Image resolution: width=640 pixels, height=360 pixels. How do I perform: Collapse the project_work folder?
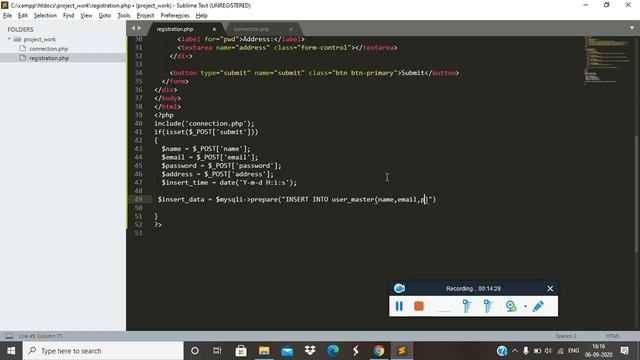[9, 39]
